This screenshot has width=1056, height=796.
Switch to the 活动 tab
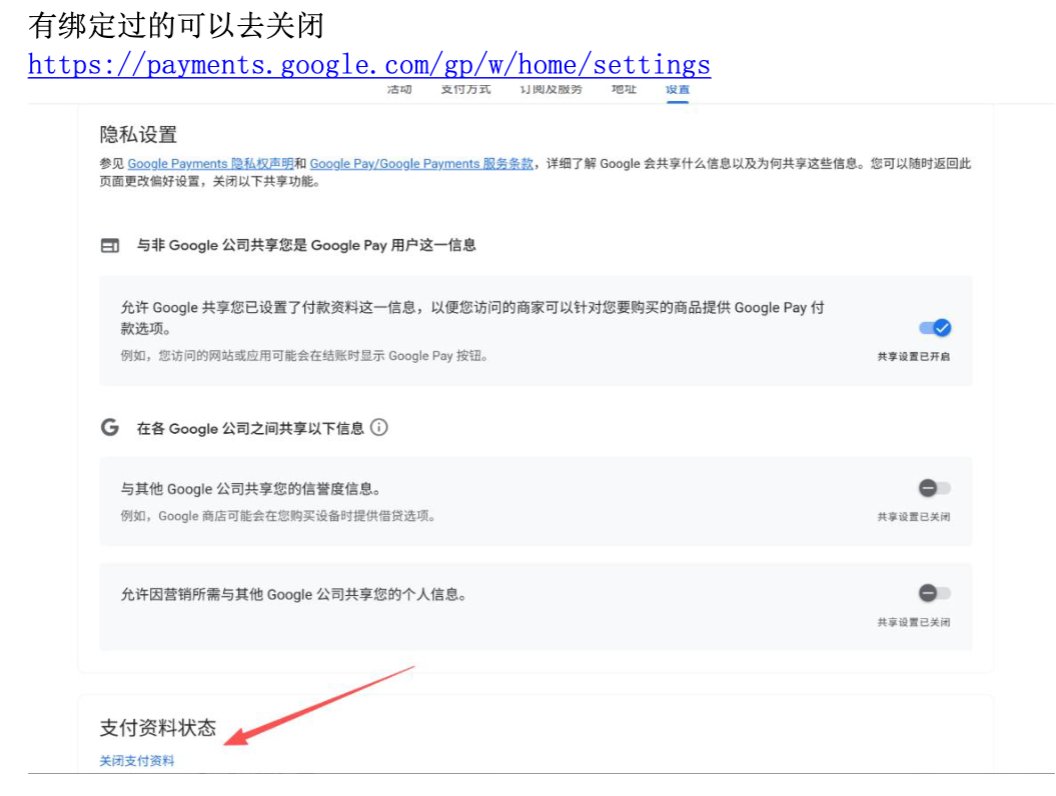(399, 90)
